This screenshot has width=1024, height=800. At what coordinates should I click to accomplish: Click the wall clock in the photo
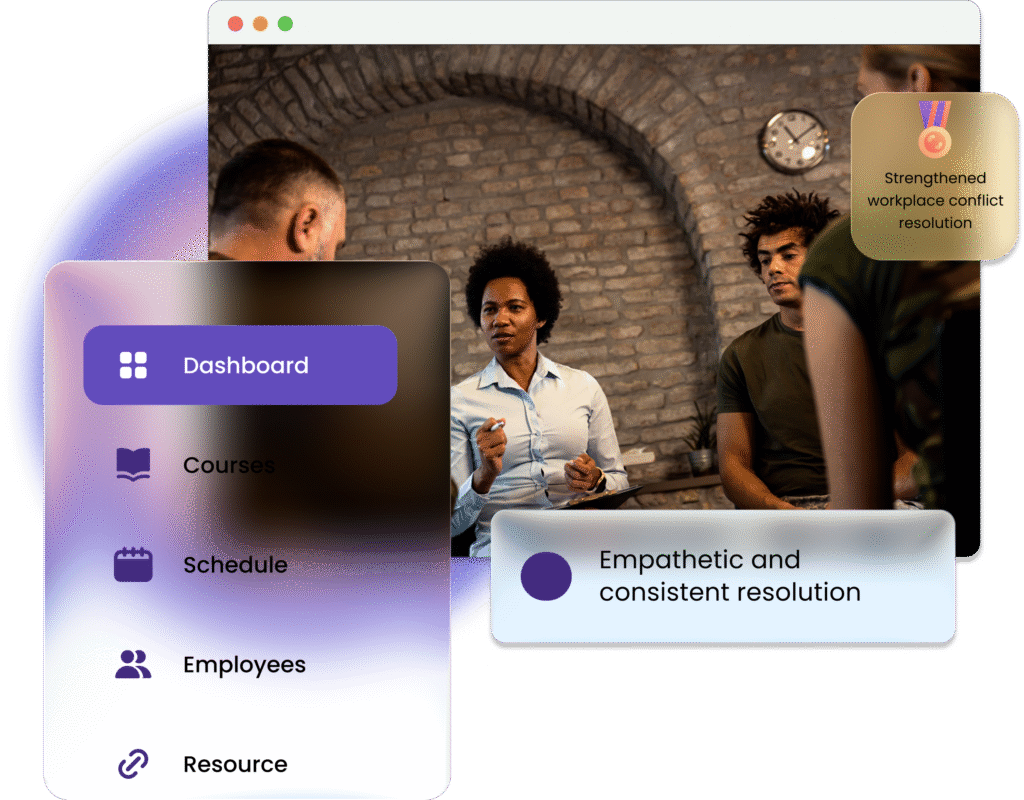[x=794, y=141]
